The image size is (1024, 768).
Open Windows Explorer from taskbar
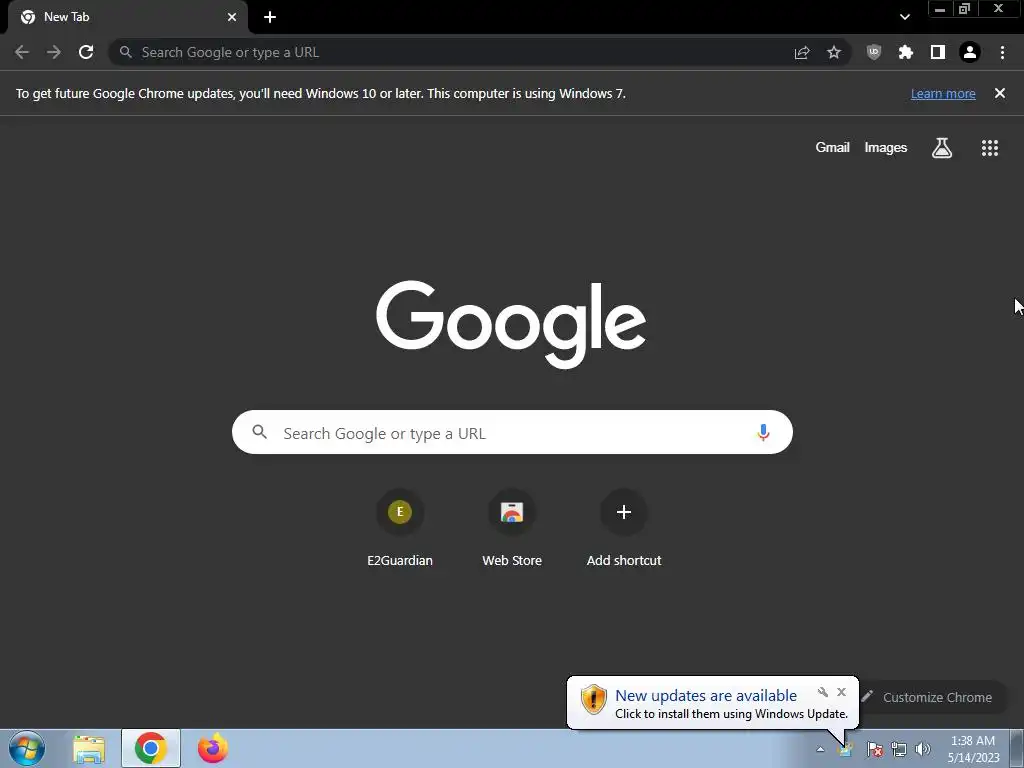pos(89,749)
